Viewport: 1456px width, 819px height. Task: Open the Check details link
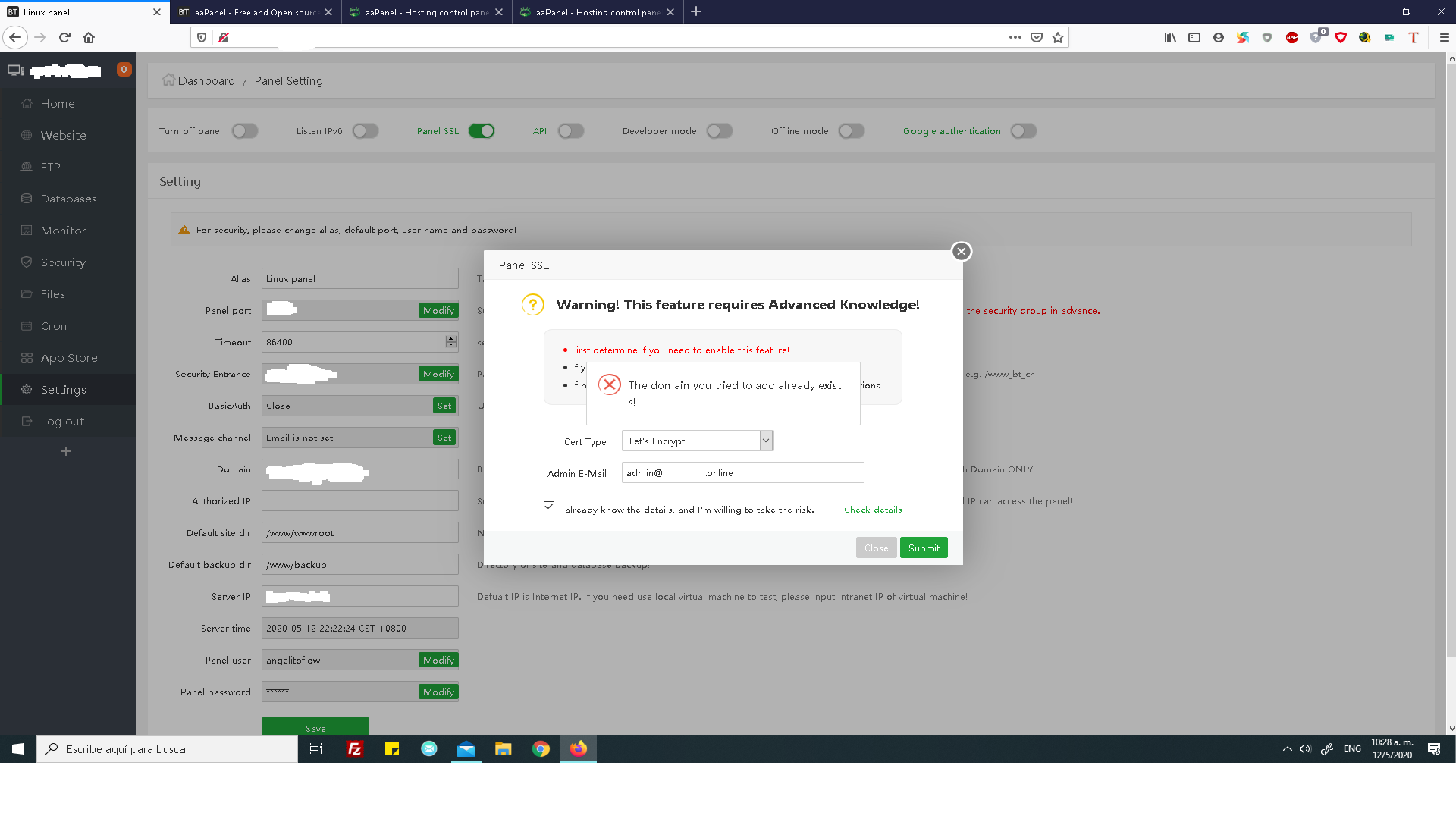(873, 510)
